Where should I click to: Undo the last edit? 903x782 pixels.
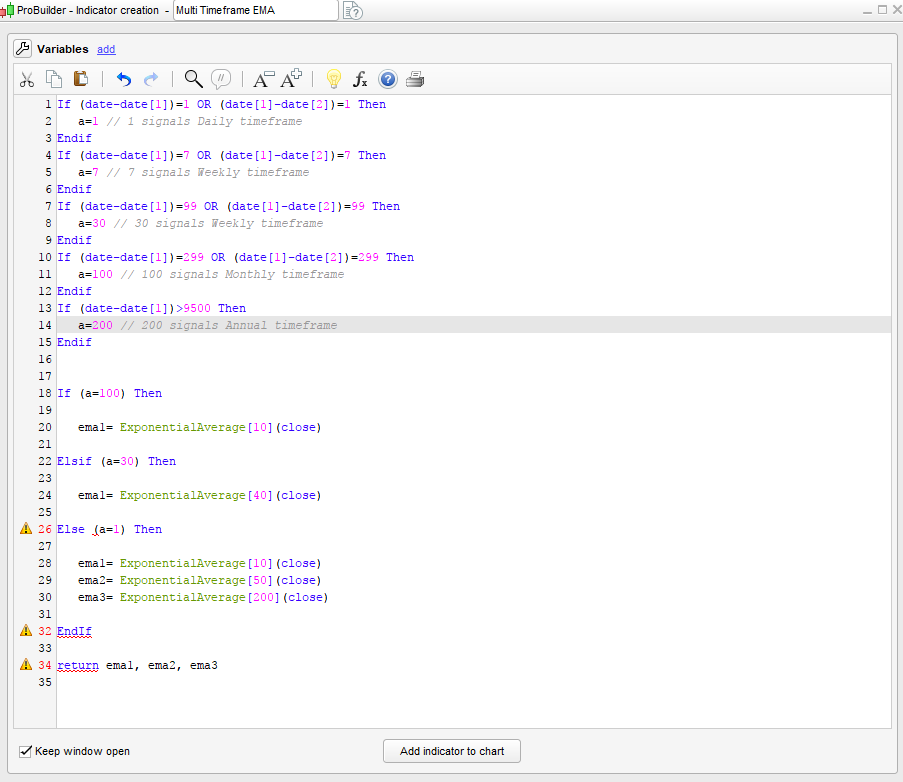tap(124, 80)
